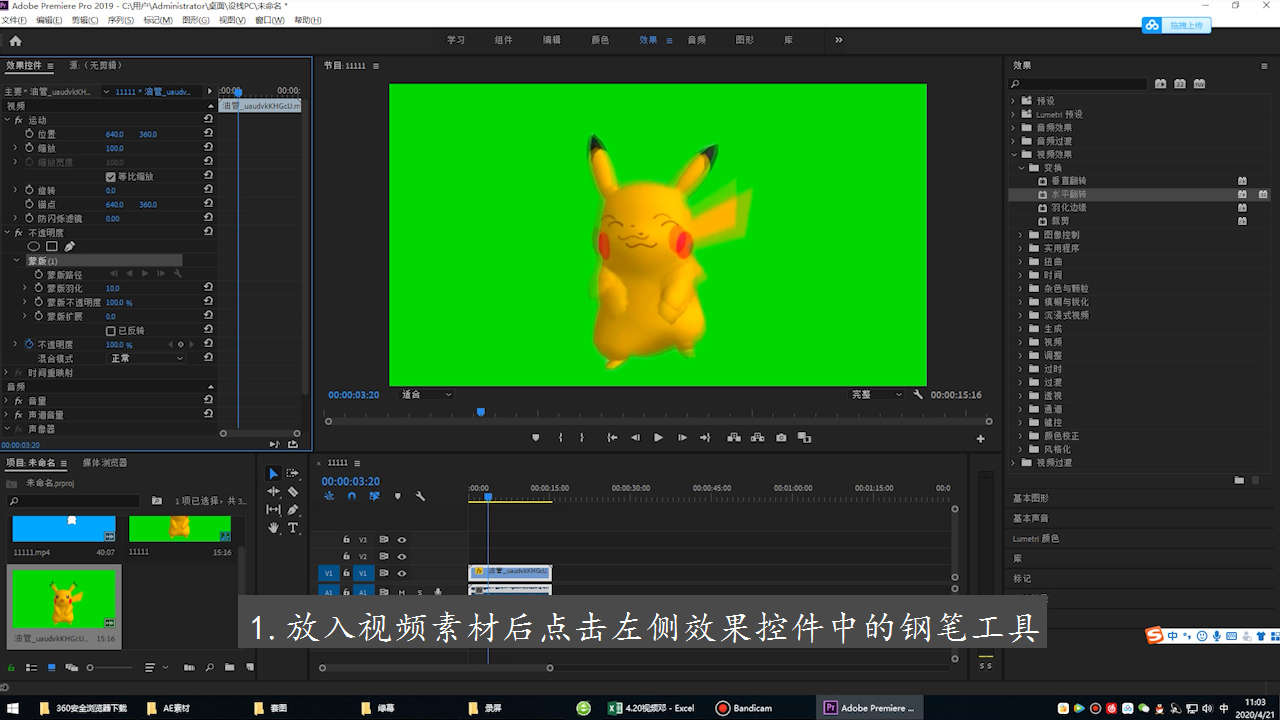1280x720 pixels.
Task: Open the timeline wrench settings
Action: pos(420,496)
